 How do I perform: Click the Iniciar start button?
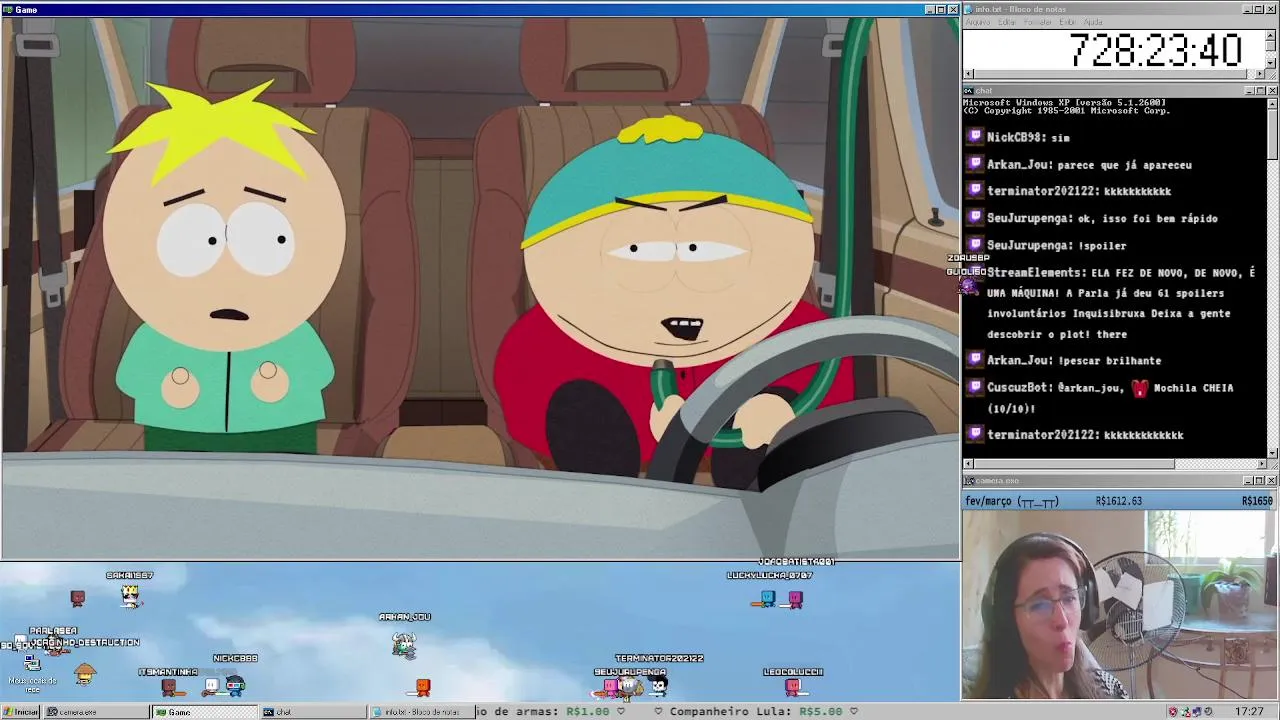point(20,712)
